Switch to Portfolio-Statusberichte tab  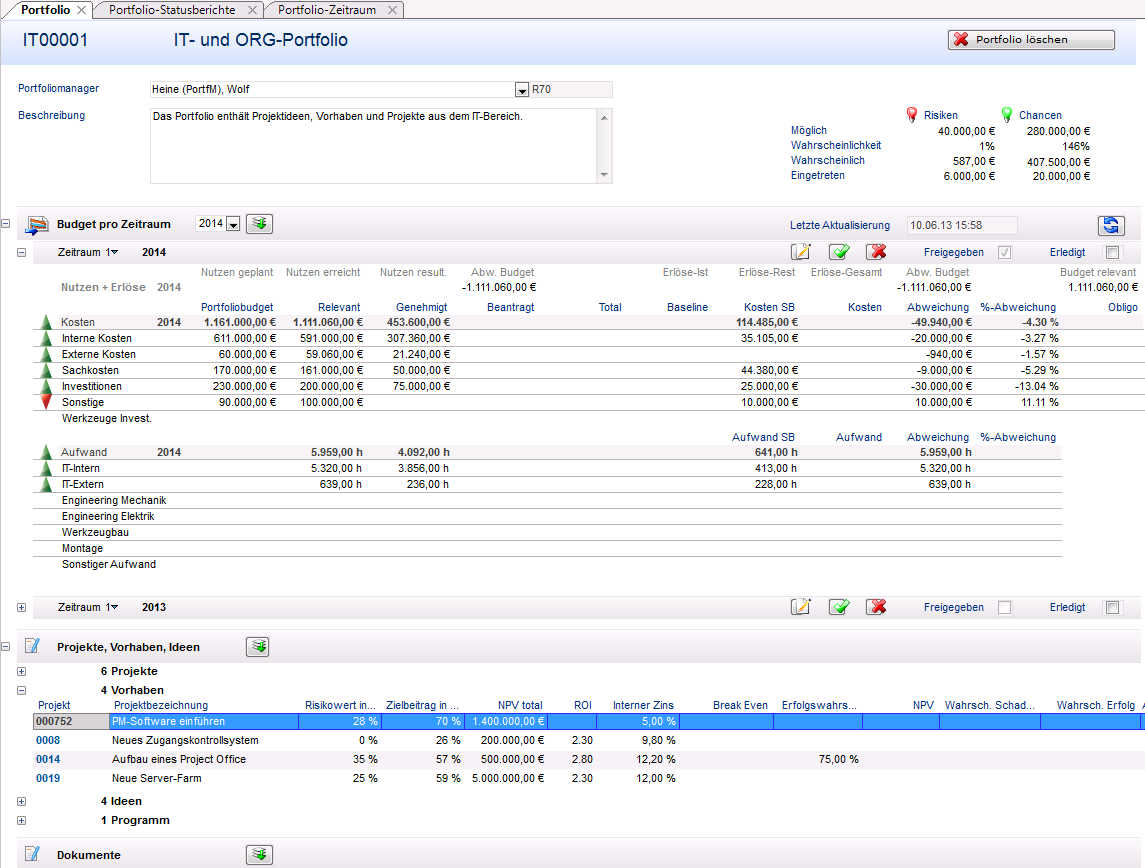click(172, 9)
